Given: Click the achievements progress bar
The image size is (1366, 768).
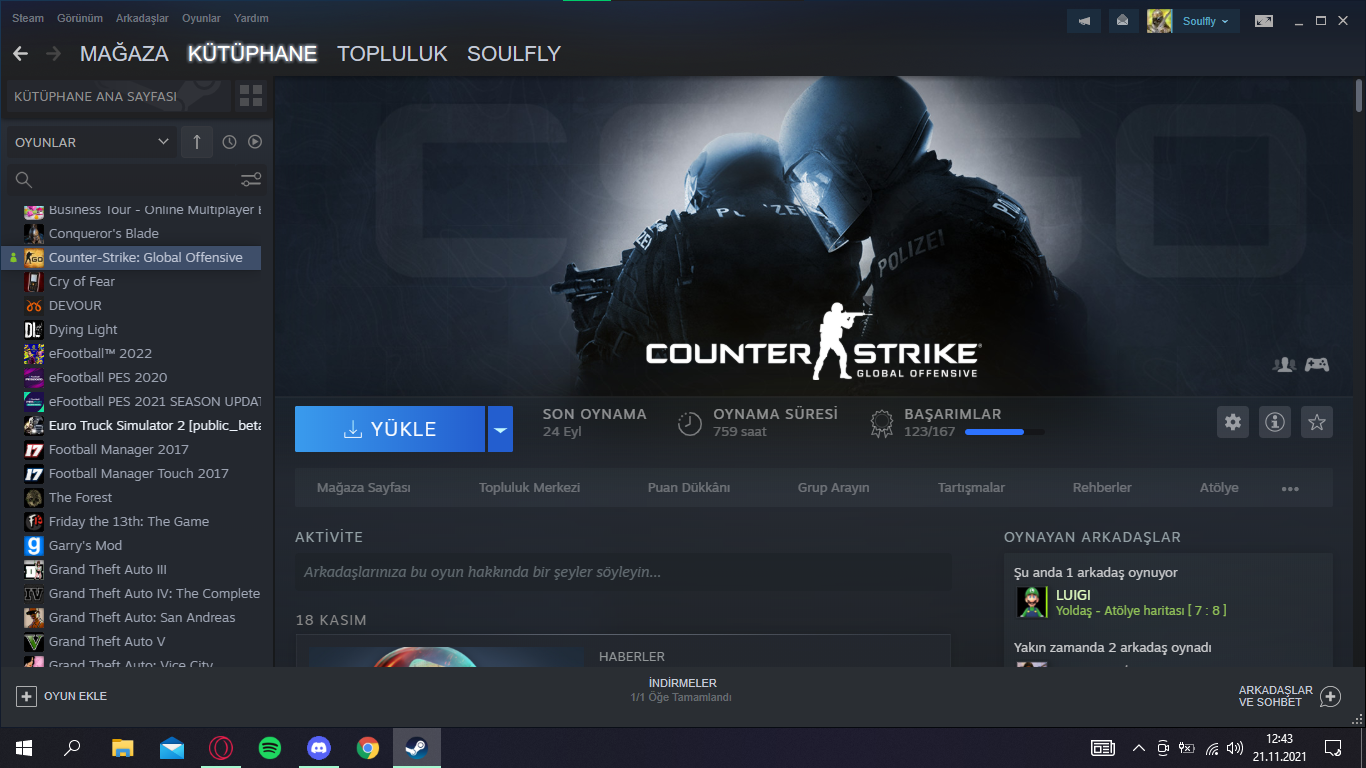Looking at the screenshot, I should pos(1004,432).
